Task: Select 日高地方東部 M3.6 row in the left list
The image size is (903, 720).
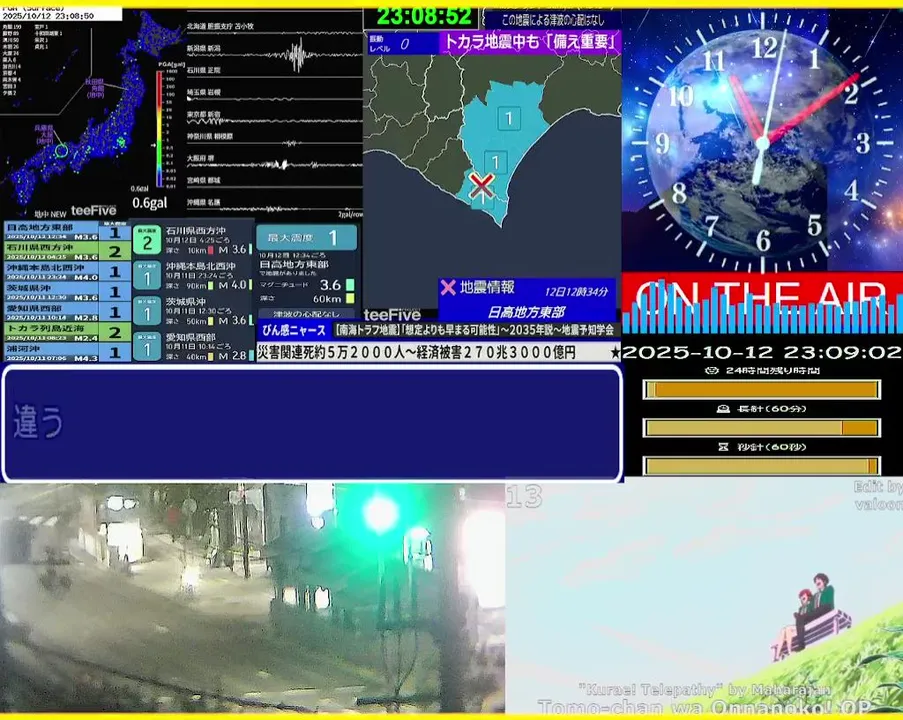Action: (x=67, y=232)
